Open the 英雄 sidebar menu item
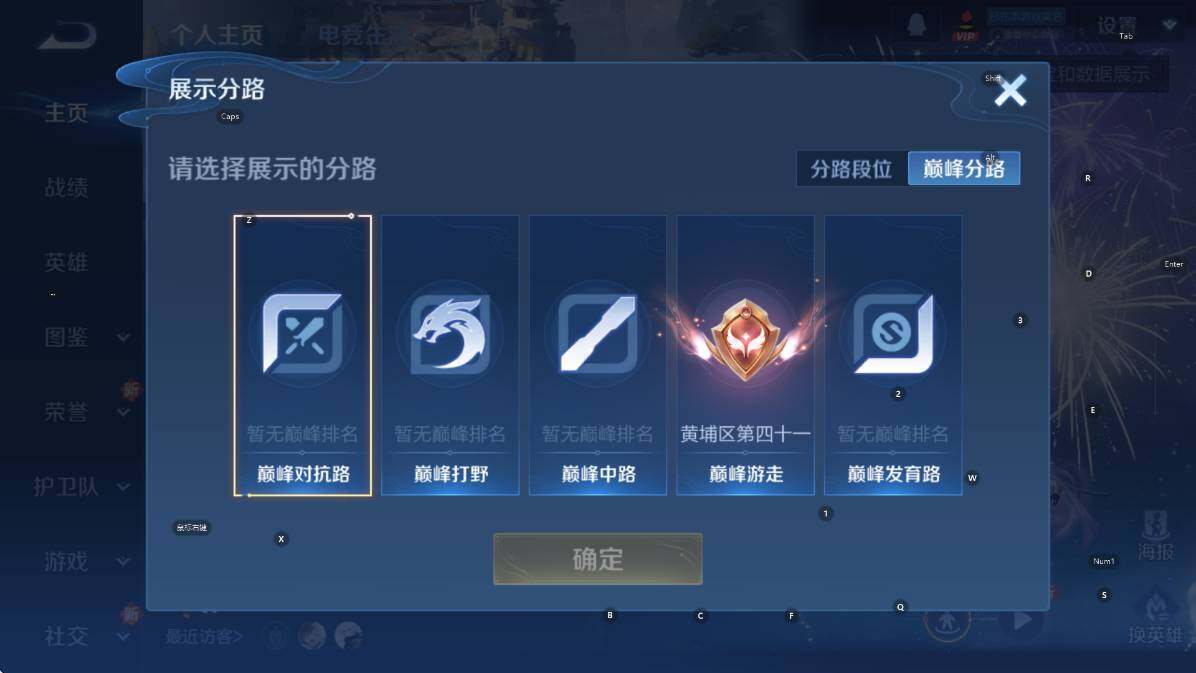This screenshot has height=673, width=1196. pos(66,262)
